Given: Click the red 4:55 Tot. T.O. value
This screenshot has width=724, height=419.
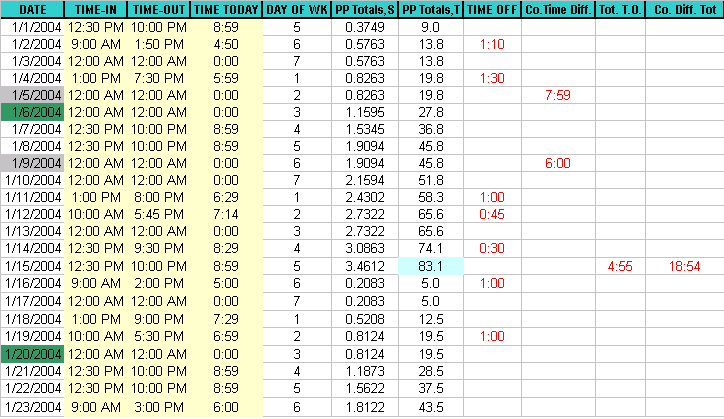Looking at the screenshot, I should click(621, 266).
